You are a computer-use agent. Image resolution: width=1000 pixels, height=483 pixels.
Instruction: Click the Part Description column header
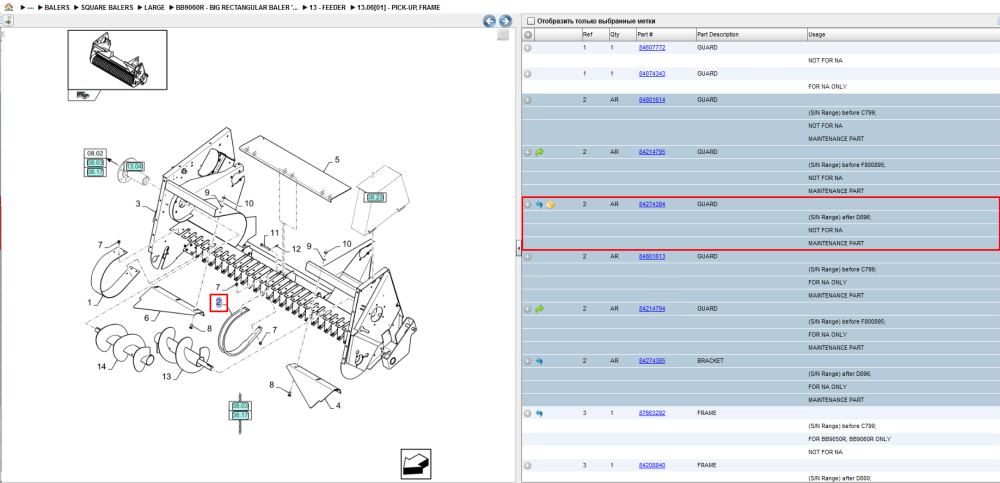pyautogui.click(x=751, y=34)
